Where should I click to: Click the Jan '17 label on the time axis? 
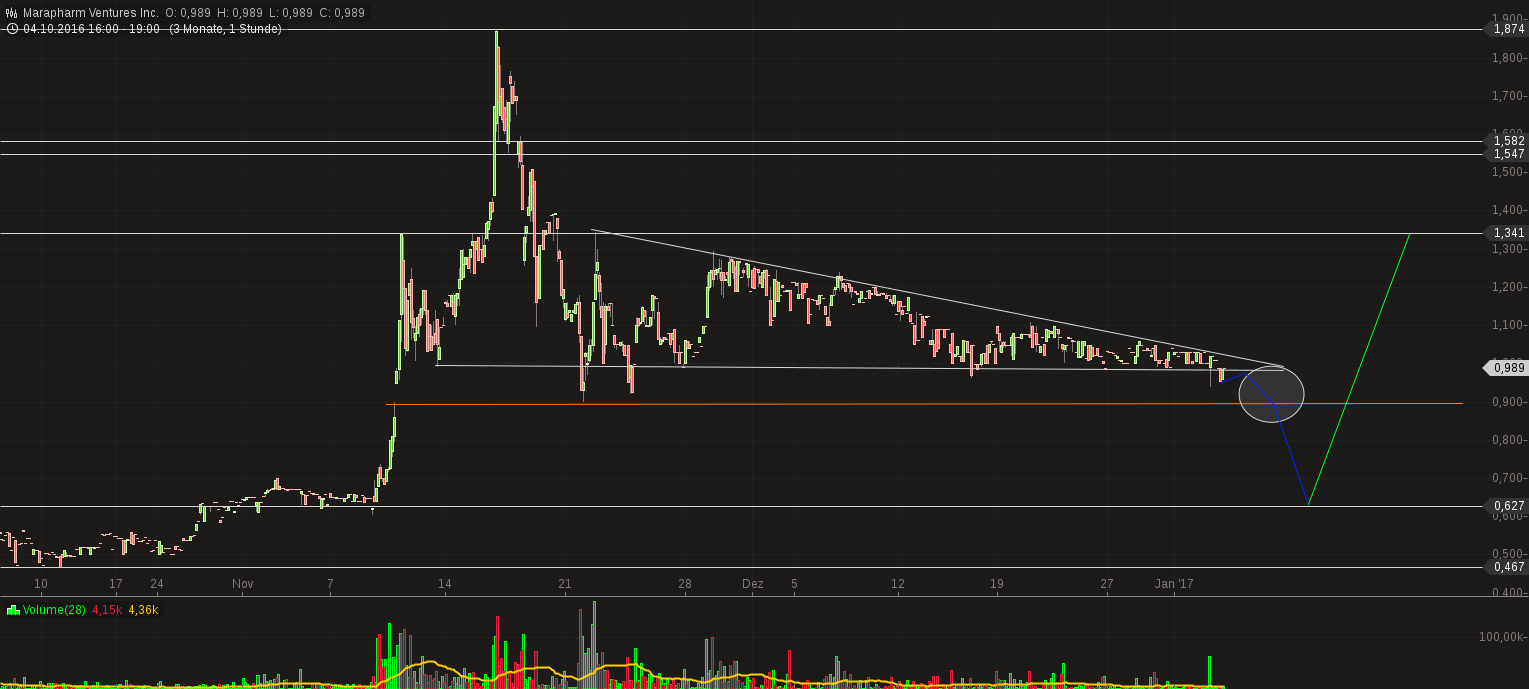point(1175,584)
